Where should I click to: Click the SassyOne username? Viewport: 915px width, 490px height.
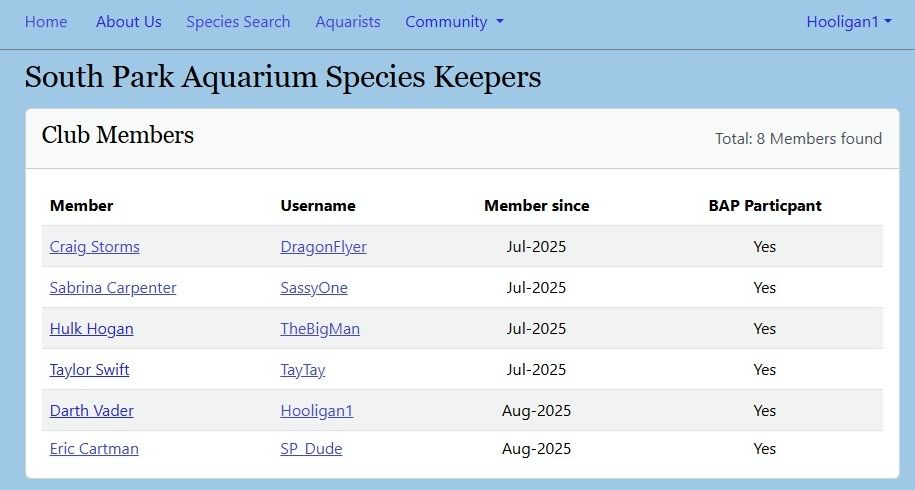[314, 288]
